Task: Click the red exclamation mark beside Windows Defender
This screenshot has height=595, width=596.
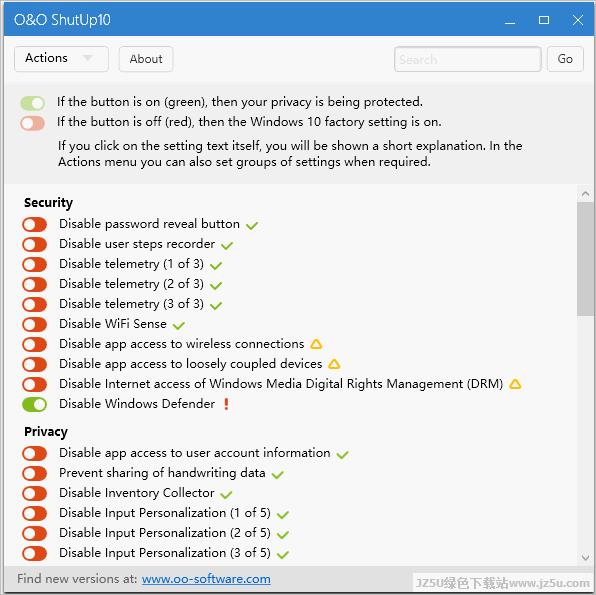Action: pos(227,404)
